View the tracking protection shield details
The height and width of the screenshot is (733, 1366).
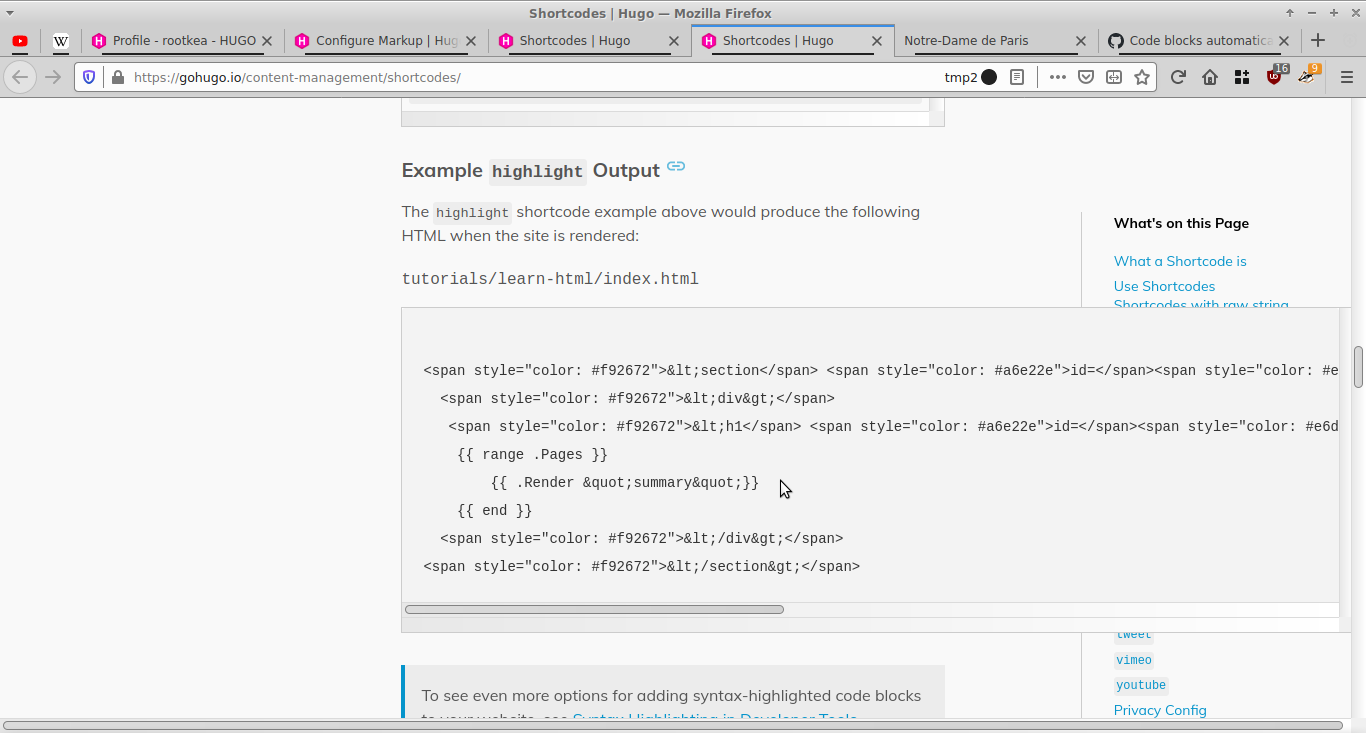[89, 77]
